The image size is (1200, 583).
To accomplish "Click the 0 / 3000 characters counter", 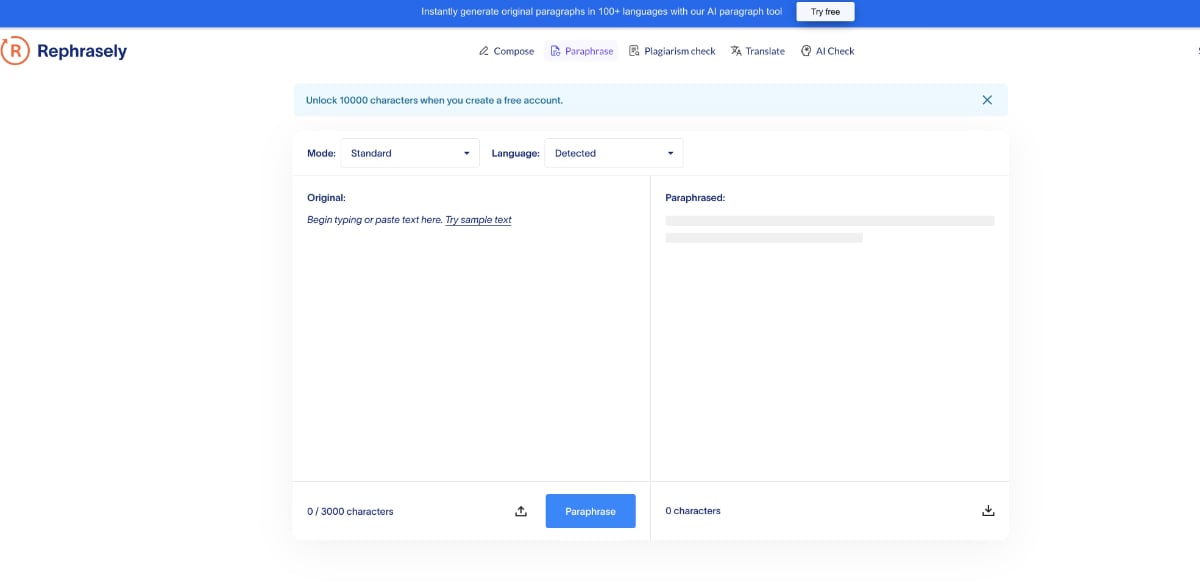I will [x=350, y=511].
